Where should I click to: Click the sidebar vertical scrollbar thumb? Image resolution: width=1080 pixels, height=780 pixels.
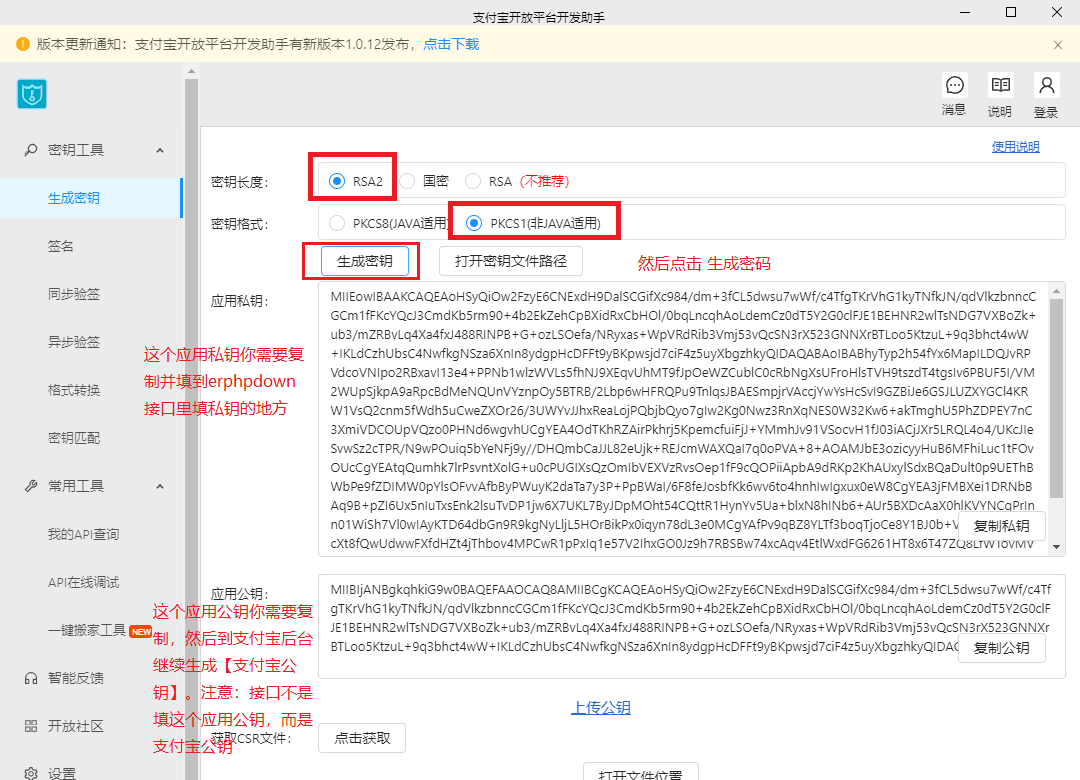pos(191,429)
